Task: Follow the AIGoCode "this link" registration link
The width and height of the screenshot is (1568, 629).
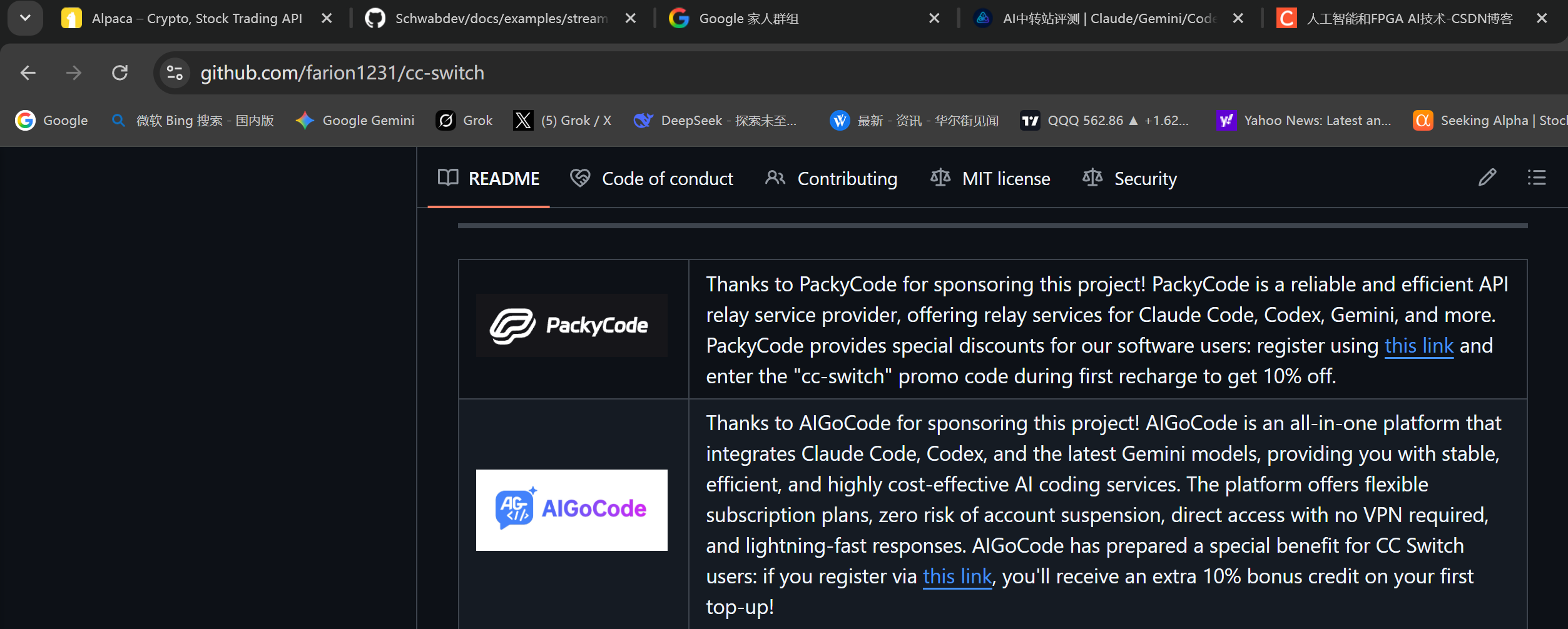Action: (x=957, y=576)
